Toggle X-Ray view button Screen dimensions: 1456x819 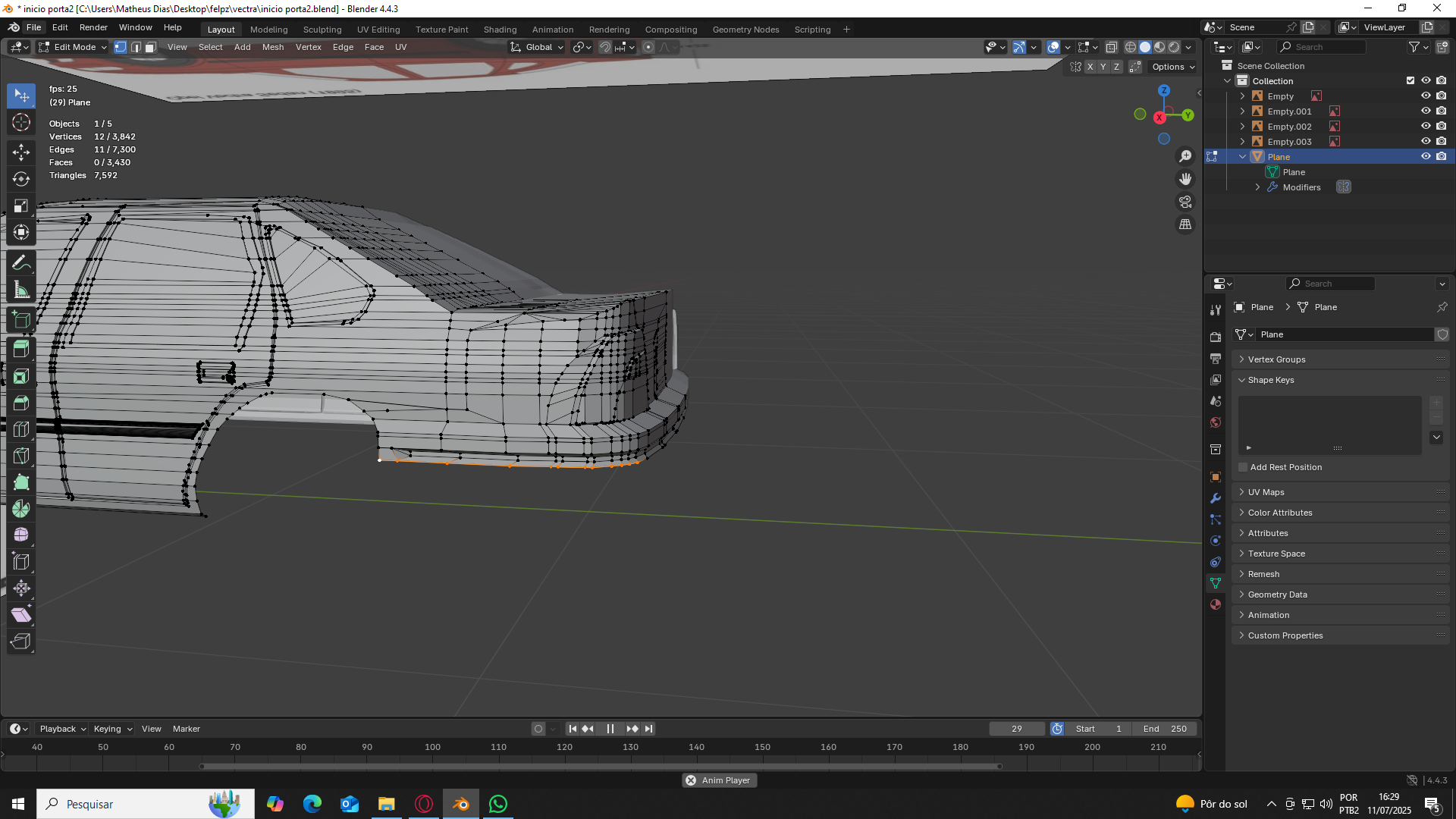coord(1111,47)
